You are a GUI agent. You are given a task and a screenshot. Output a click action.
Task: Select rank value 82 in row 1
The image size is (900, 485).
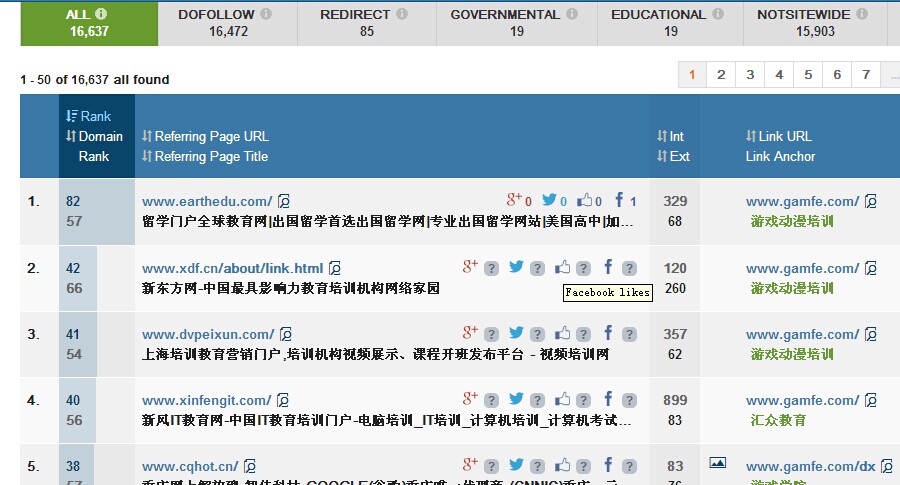pyautogui.click(x=73, y=201)
